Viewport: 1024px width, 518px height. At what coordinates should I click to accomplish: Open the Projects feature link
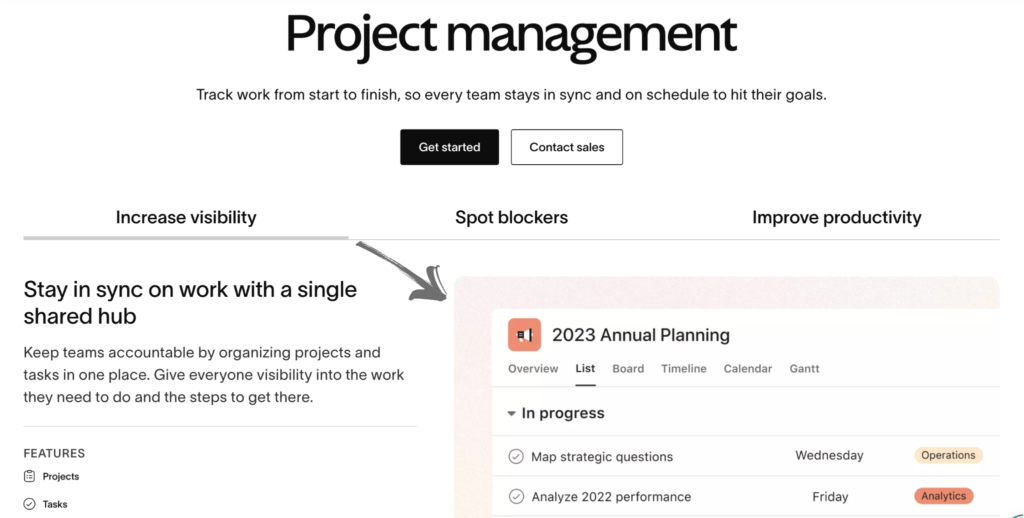point(61,476)
